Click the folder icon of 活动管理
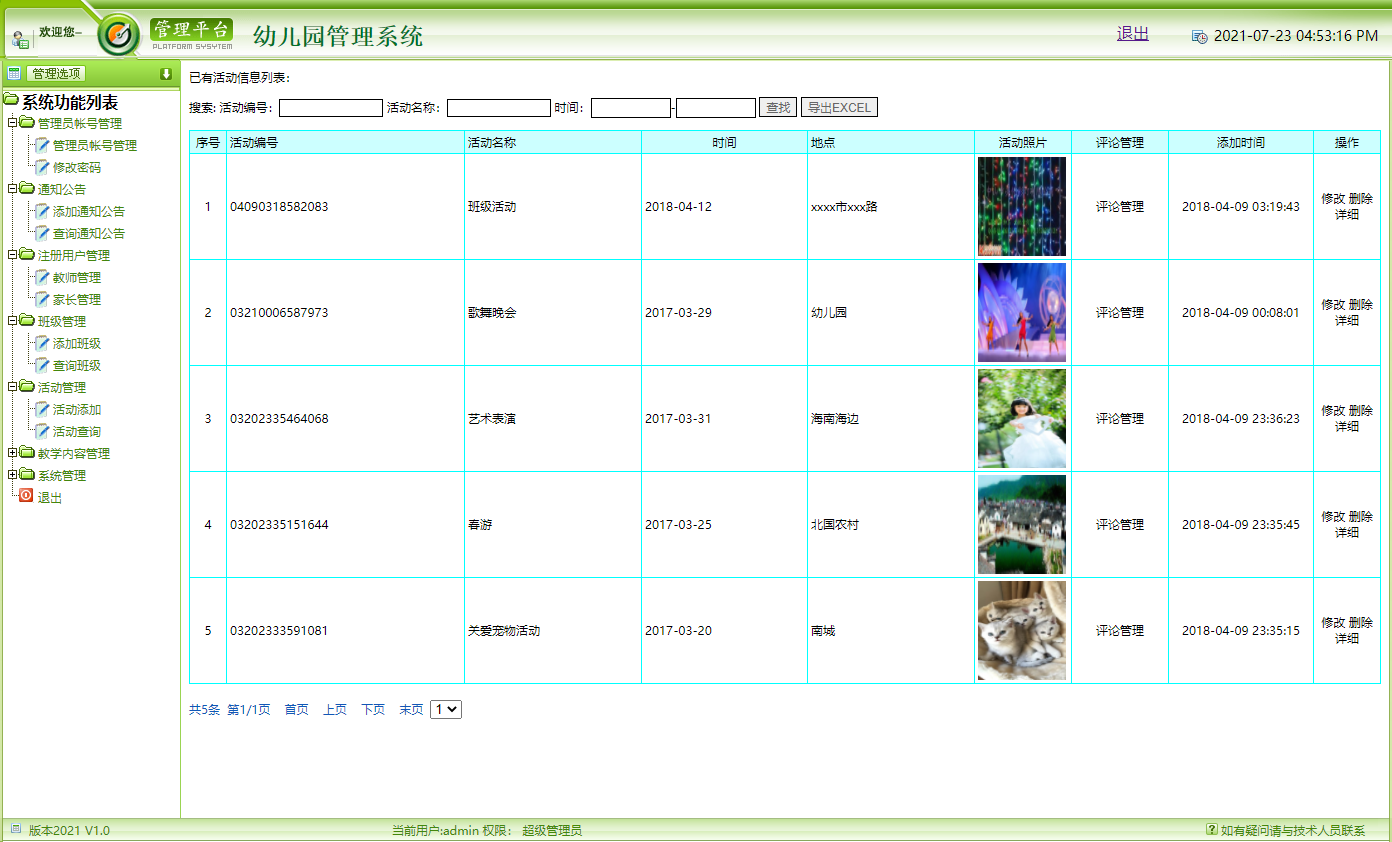1392x842 pixels. (x=27, y=387)
